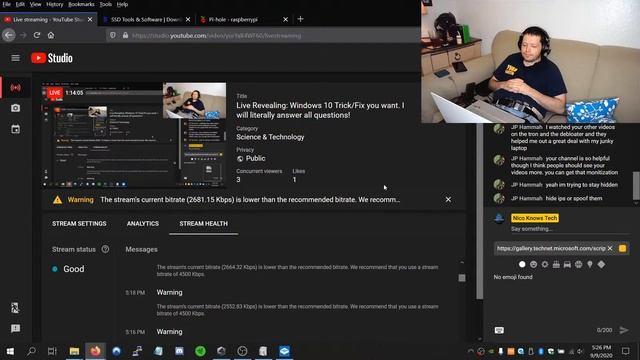Select the STREAM HEALTH tab
This screenshot has width=640, height=360.
203,224
